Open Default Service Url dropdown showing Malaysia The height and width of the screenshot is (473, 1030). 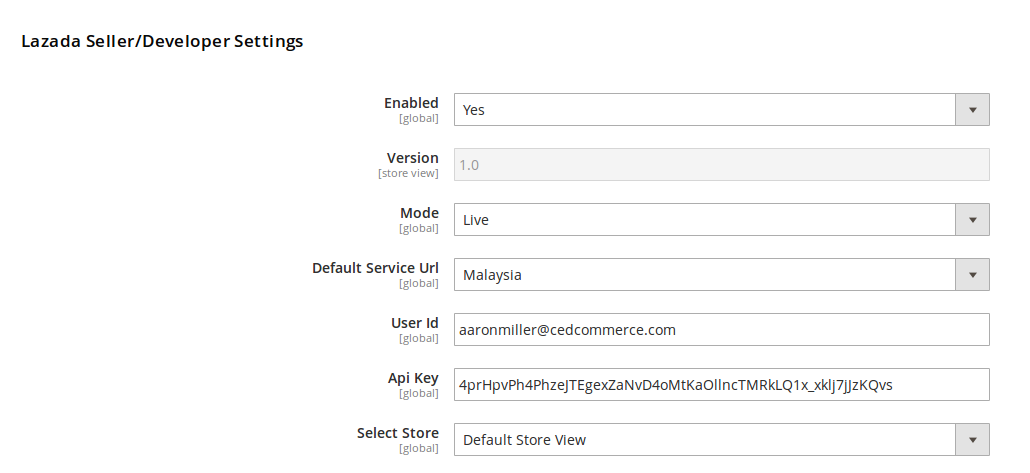click(x=721, y=275)
